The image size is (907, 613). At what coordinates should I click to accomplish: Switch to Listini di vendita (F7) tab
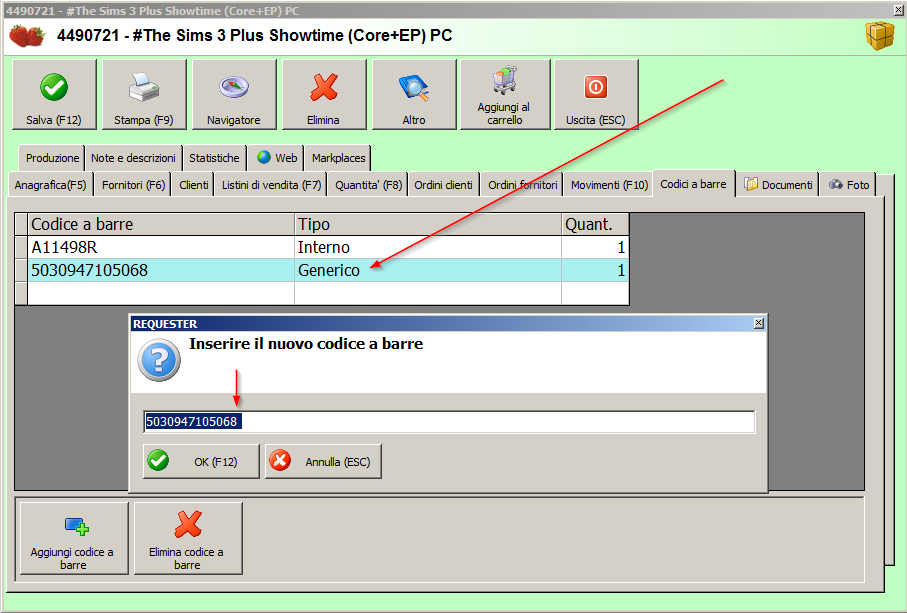[271, 185]
